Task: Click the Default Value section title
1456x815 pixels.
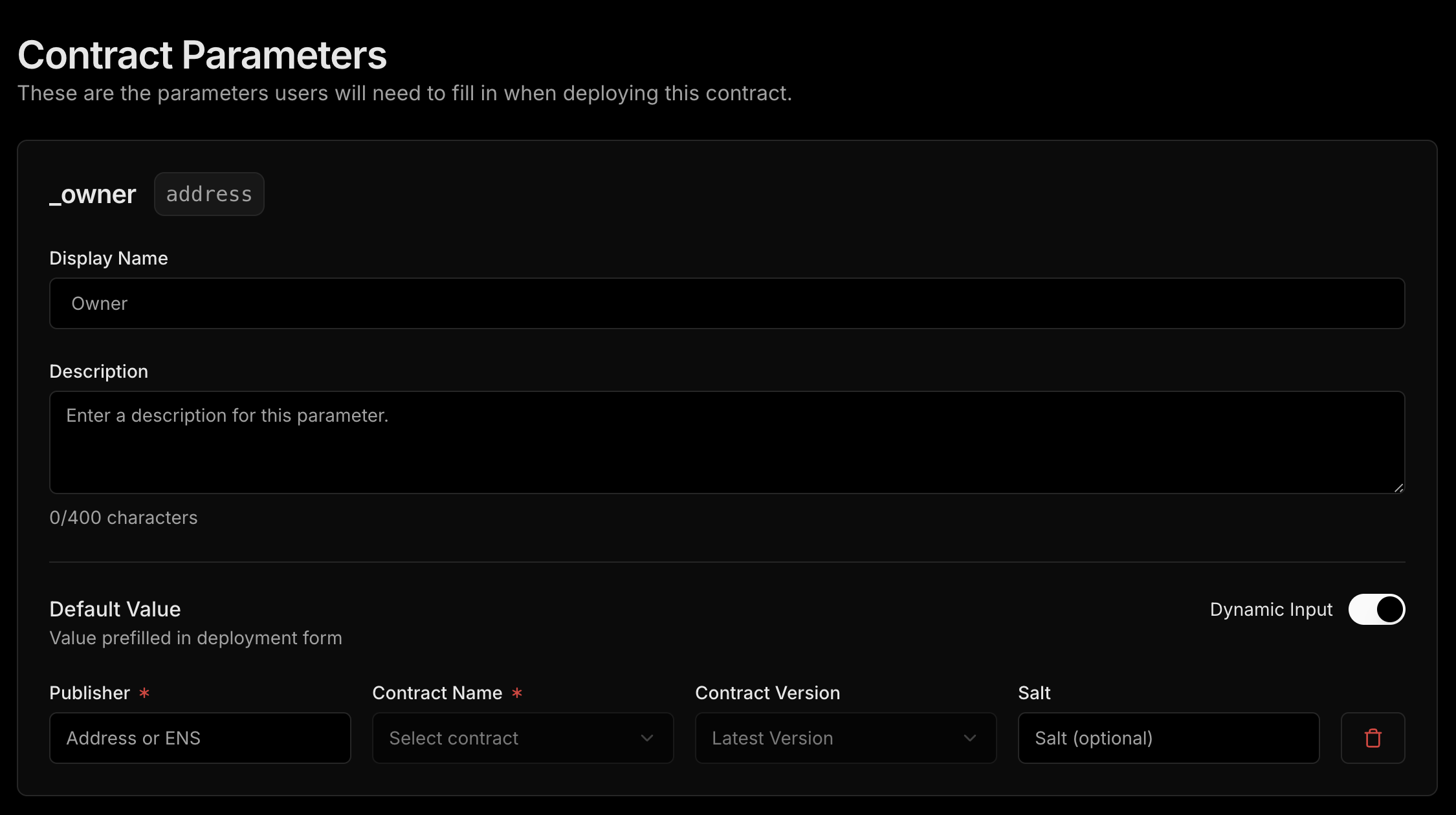Action: point(115,609)
